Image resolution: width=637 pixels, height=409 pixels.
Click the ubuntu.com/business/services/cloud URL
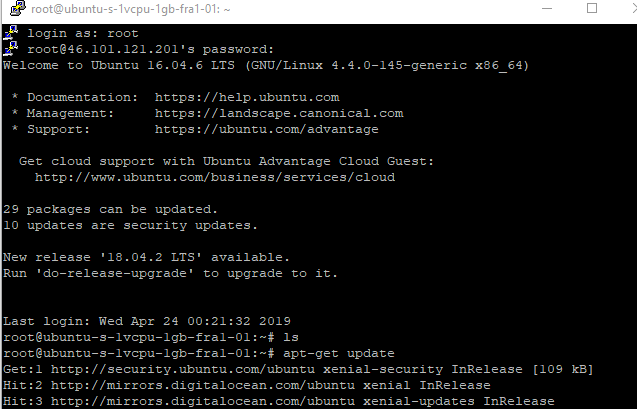(215, 177)
